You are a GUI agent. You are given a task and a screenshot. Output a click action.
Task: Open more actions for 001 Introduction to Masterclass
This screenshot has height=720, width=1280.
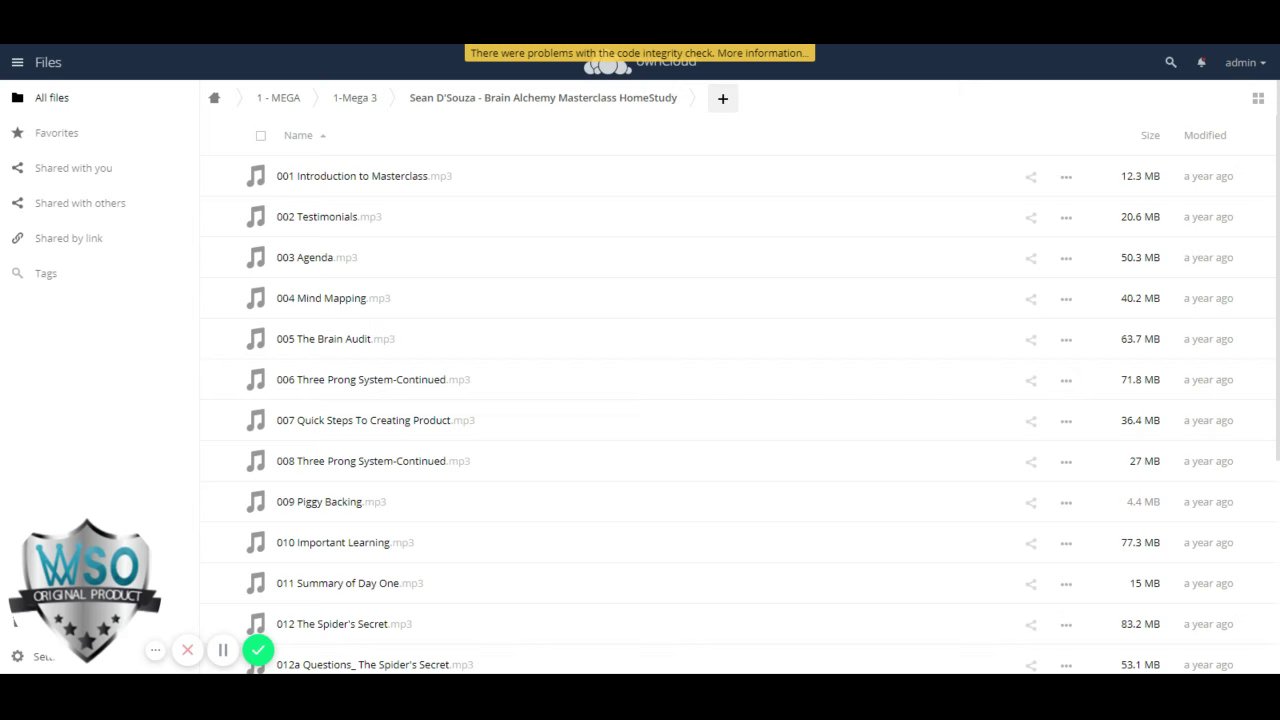(x=1066, y=177)
